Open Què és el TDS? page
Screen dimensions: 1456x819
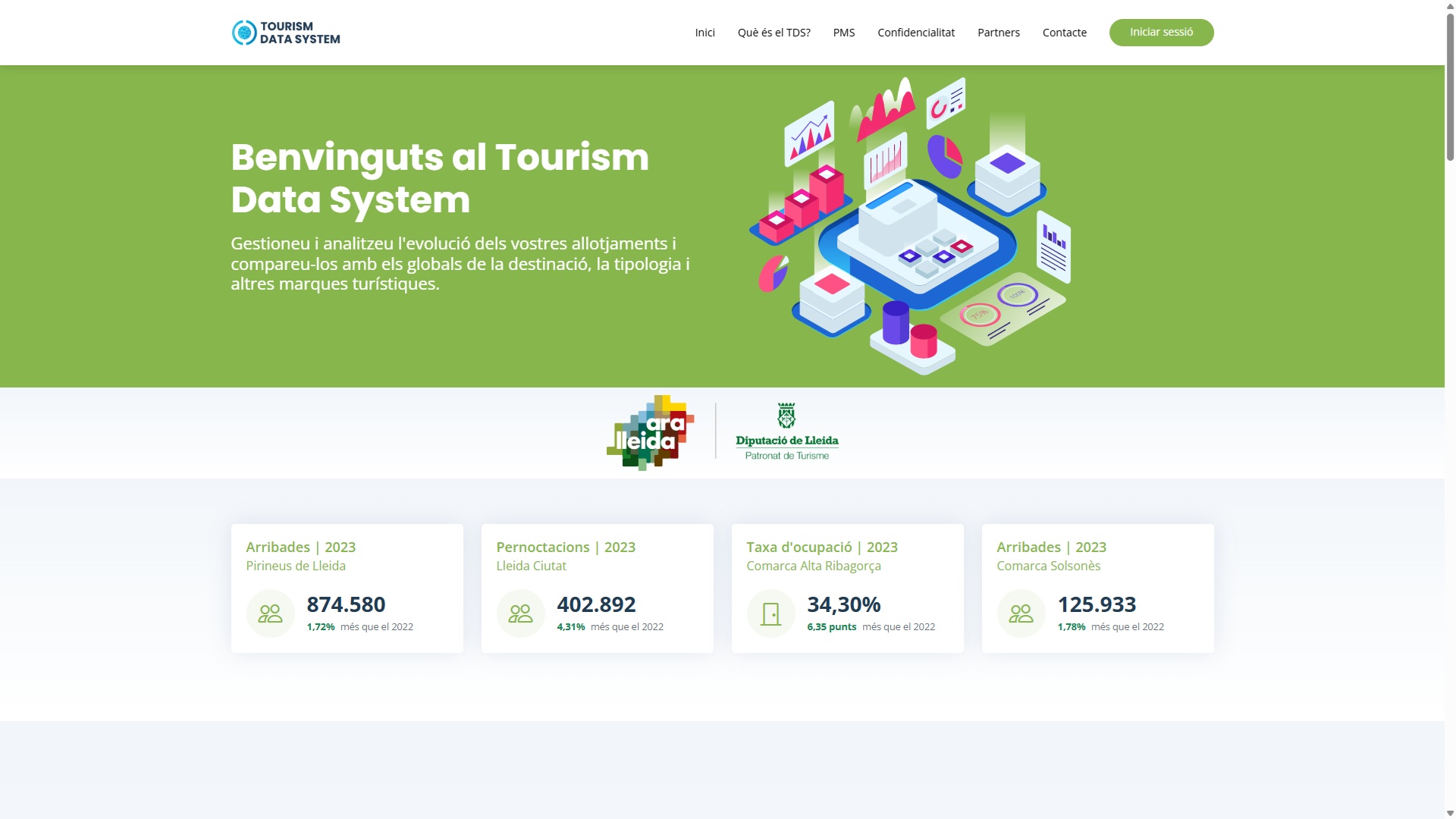[x=773, y=33]
